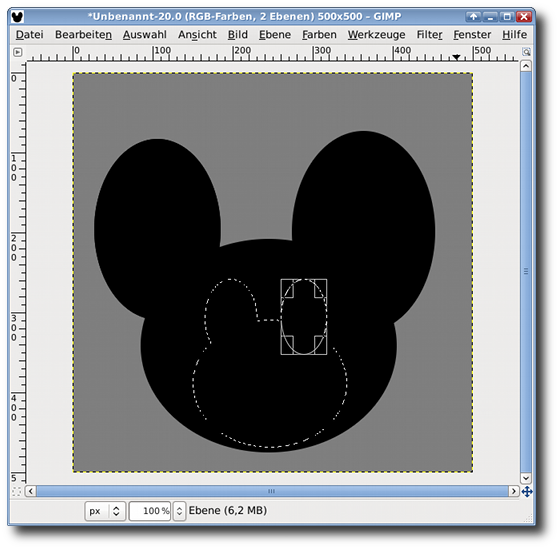
Task: Click the navigation cross icon at bottom right
Action: pyautogui.click(x=527, y=492)
